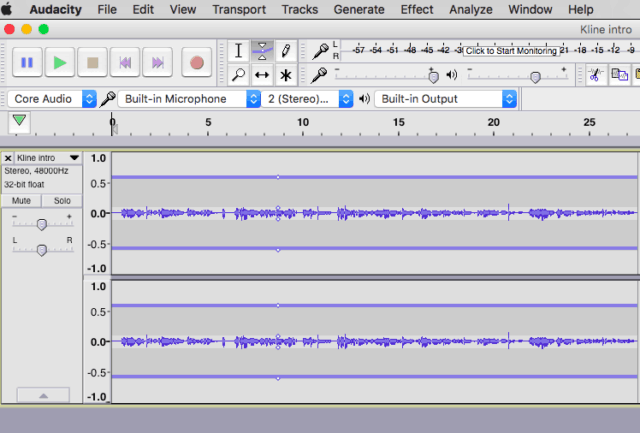Mute the Kline intro track
640x433 pixels.
click(21, 201)
